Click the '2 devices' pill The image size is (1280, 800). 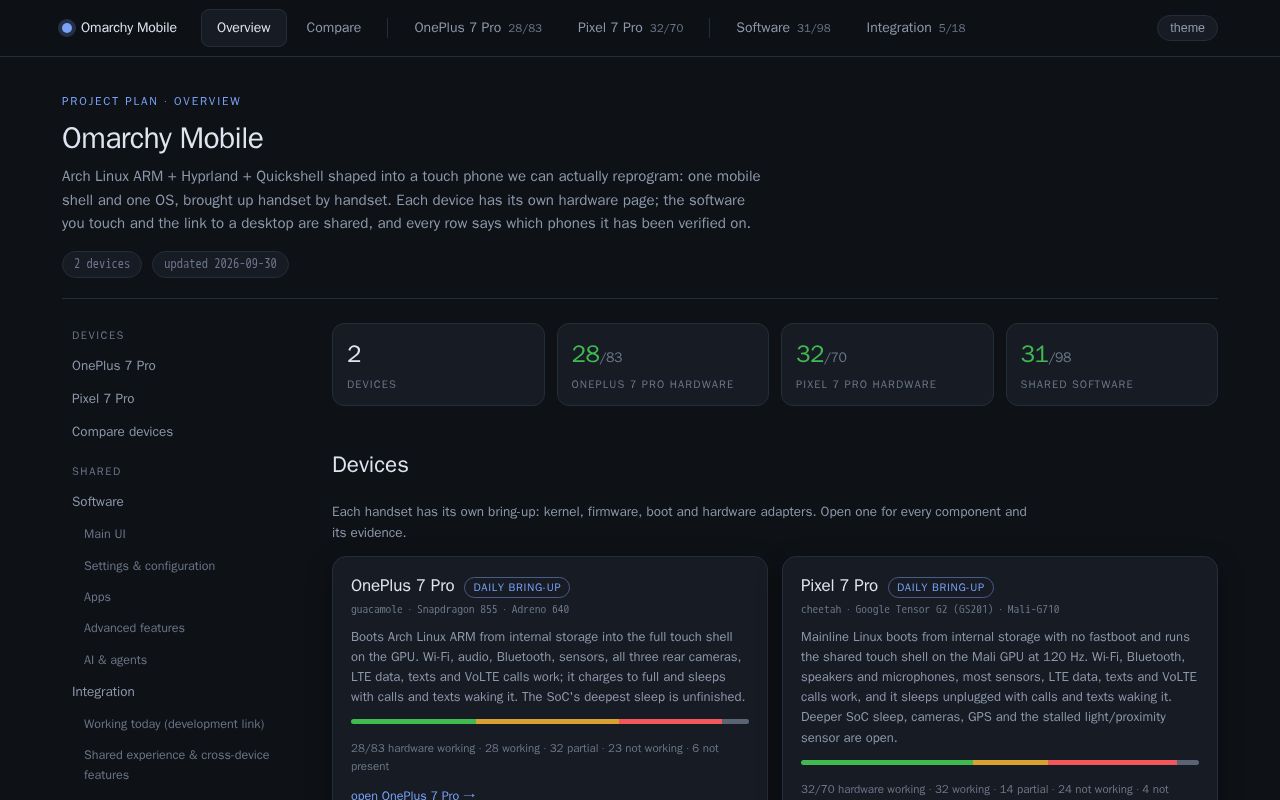tap(102, 264)
